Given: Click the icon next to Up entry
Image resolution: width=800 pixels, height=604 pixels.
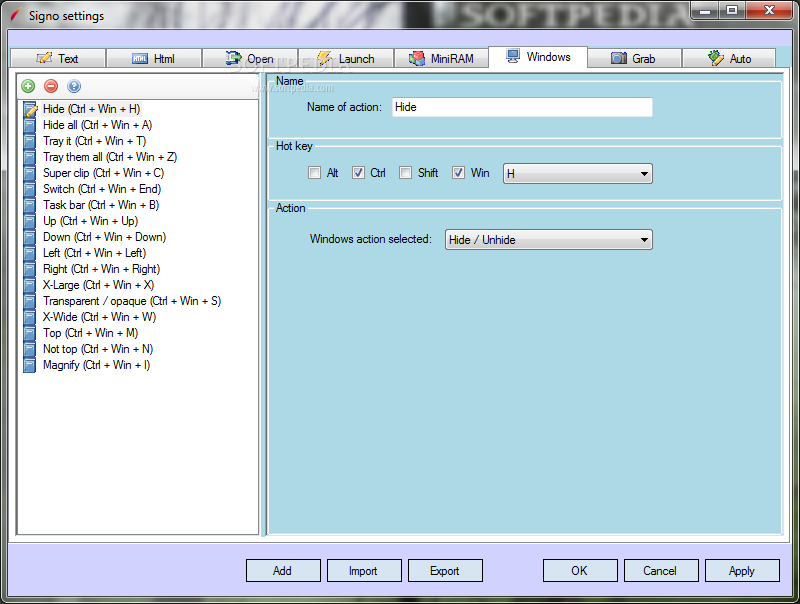Looking at the screenshot, I should click(30, 221).
